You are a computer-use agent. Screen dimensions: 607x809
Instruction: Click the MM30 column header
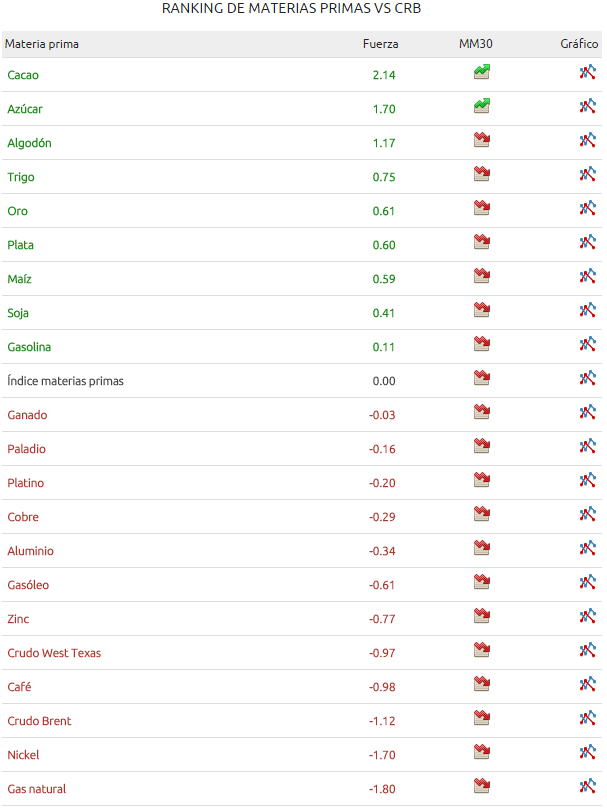point(475,44)
